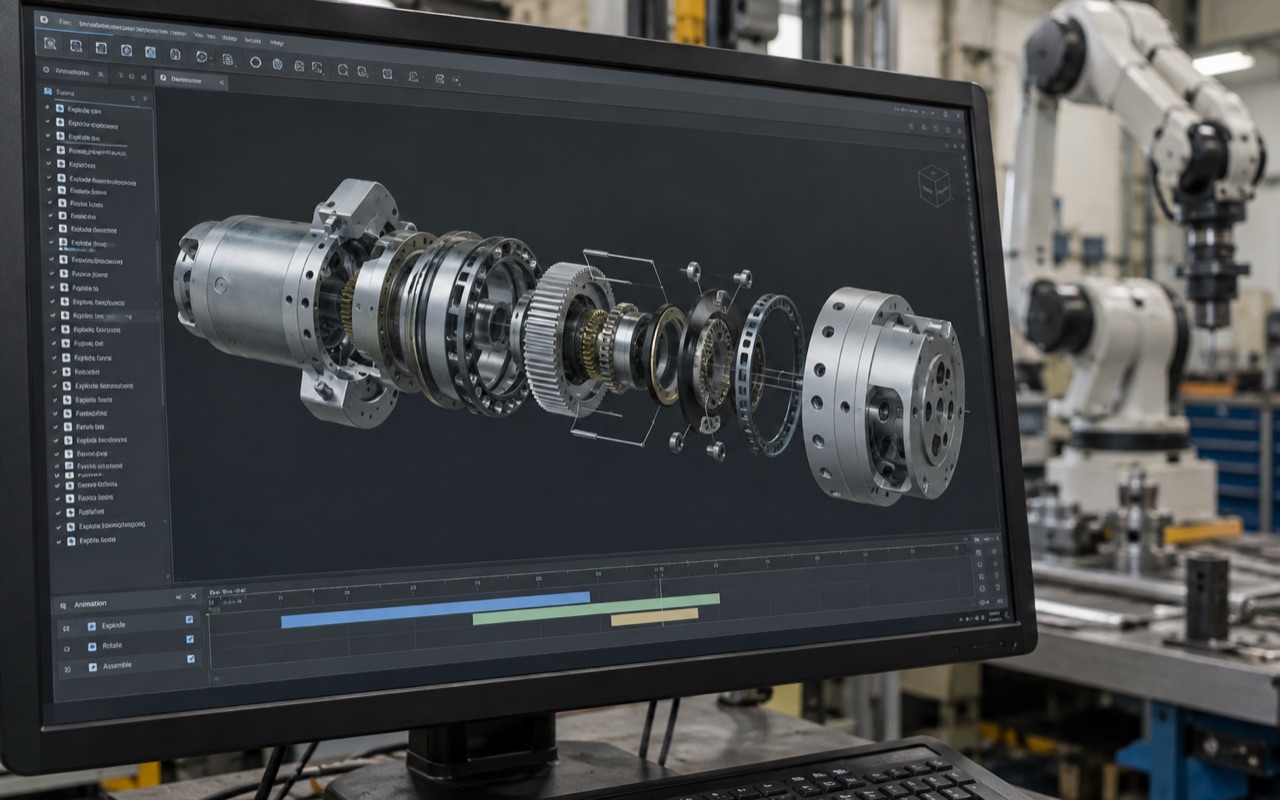The image size is (1280, 800).
Task: Click the icon beside the Assemble track label
Action: (x=92, y=667)
